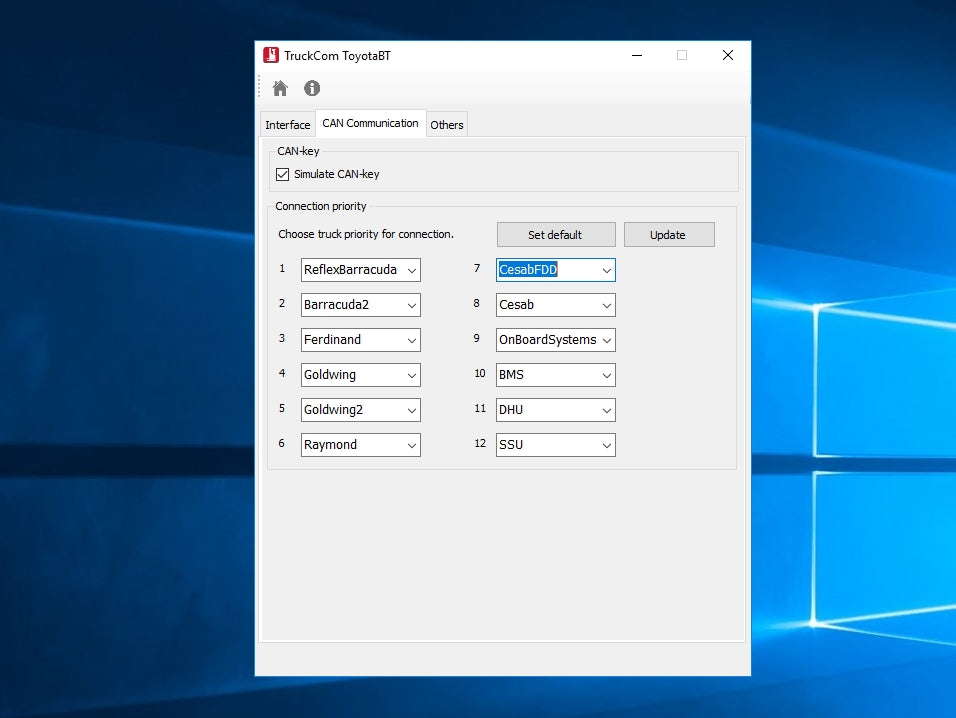Click the TruckCom app logo icon

click(x=271, y=56)
